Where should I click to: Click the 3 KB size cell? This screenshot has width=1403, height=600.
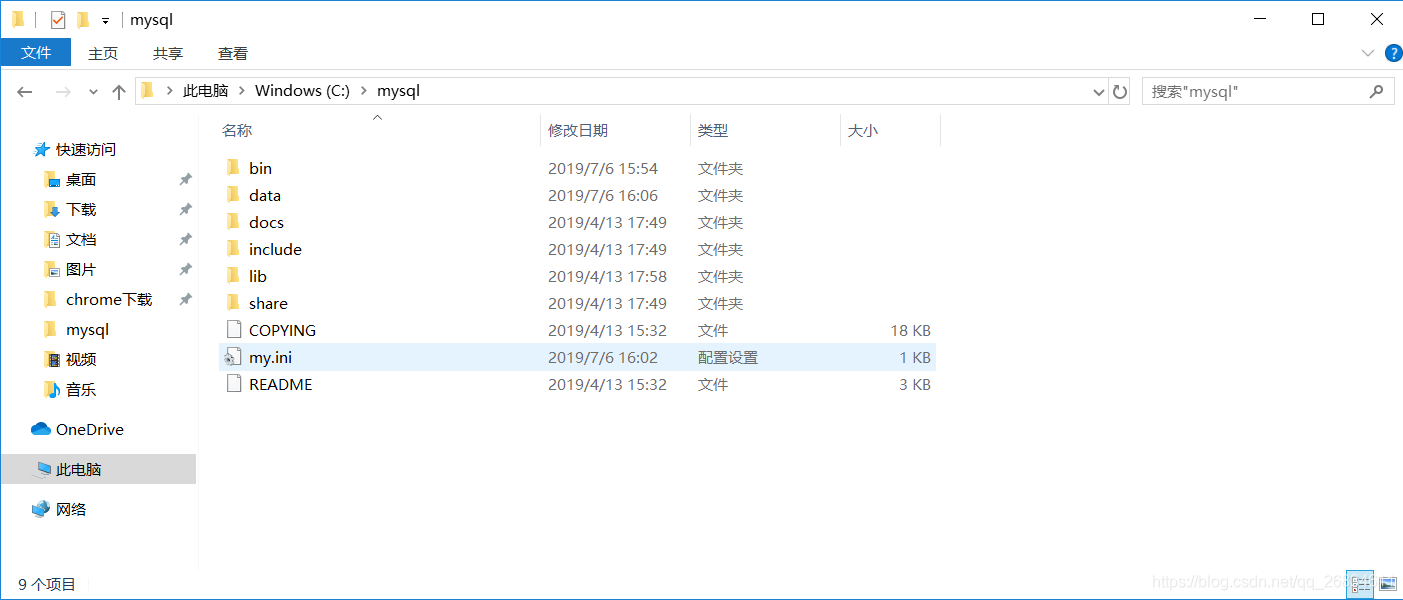tap(915, 384)
